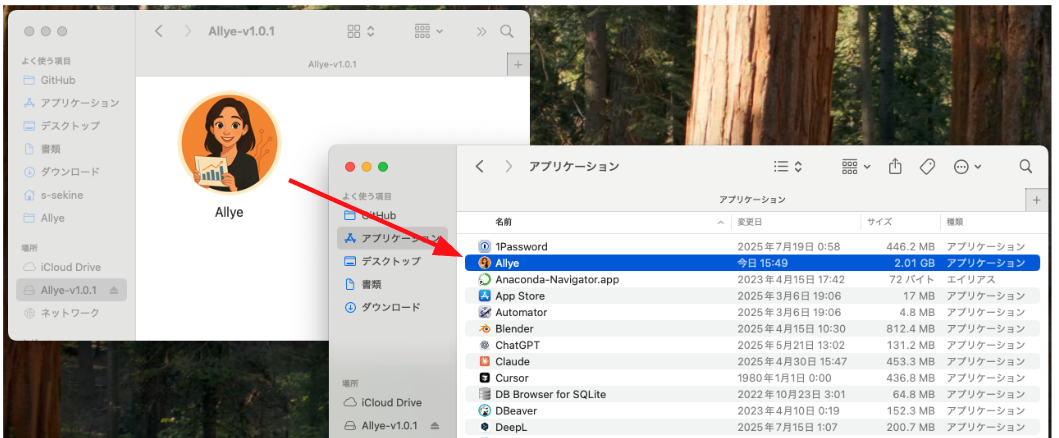The image size is (1059, 438).
Task: Search in the Allye-v1.0.1 window
Action: 507,31
